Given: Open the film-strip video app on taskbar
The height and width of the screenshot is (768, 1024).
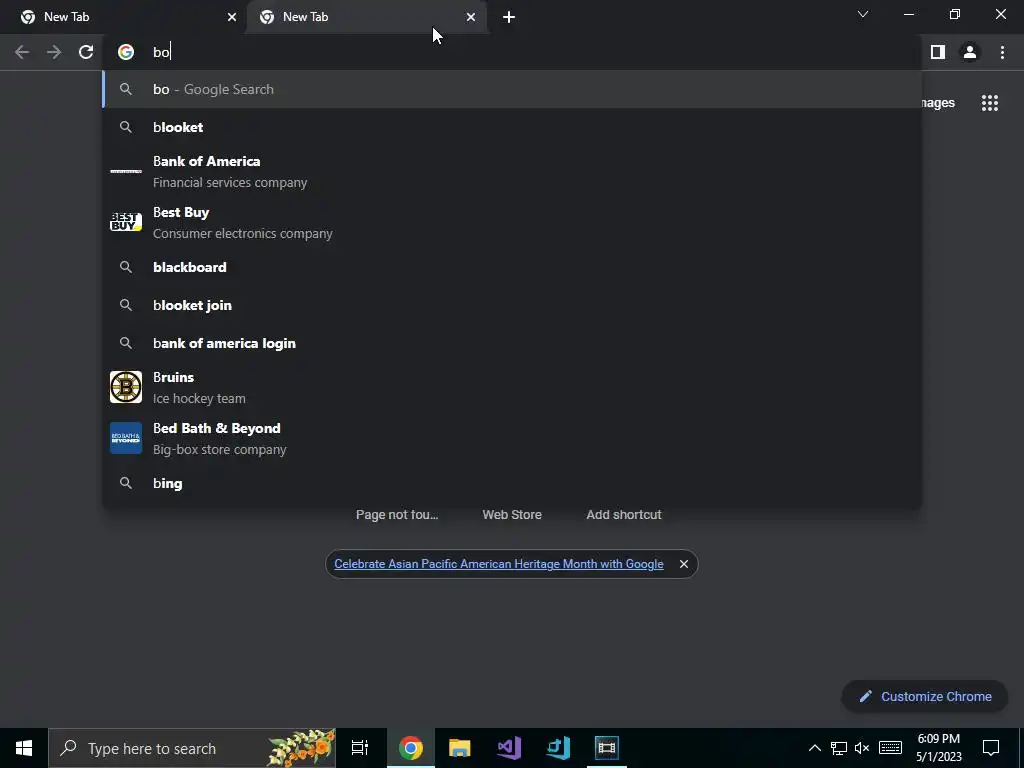Looking at the screenshot, I should pos(607,748).
